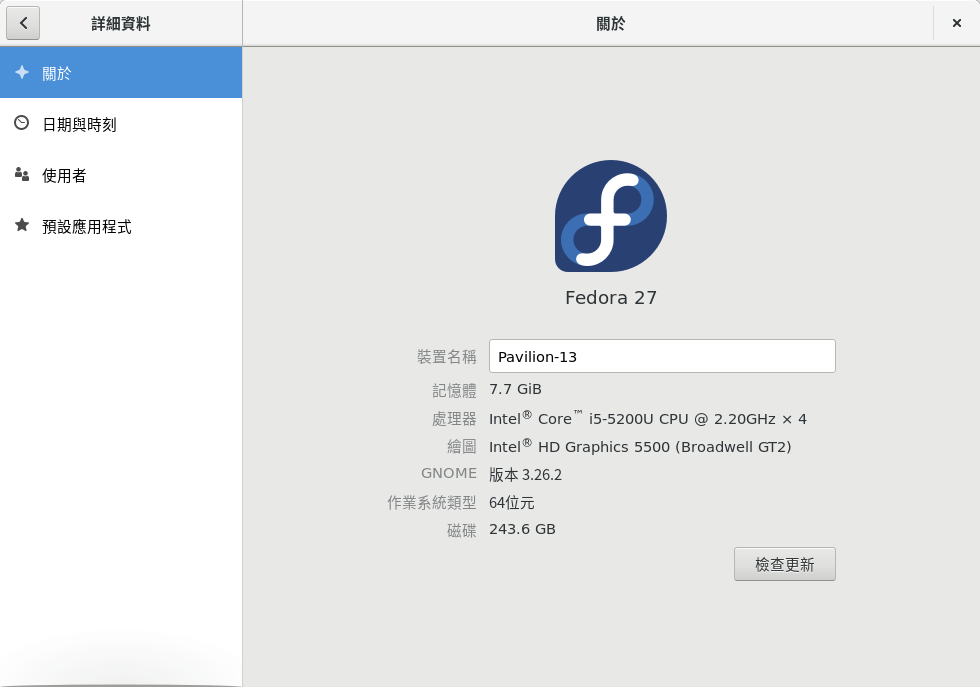This screenshot has width=980, height=687.
Task: Click the Fedora 27 title text
Action: (x=611, y=298)
